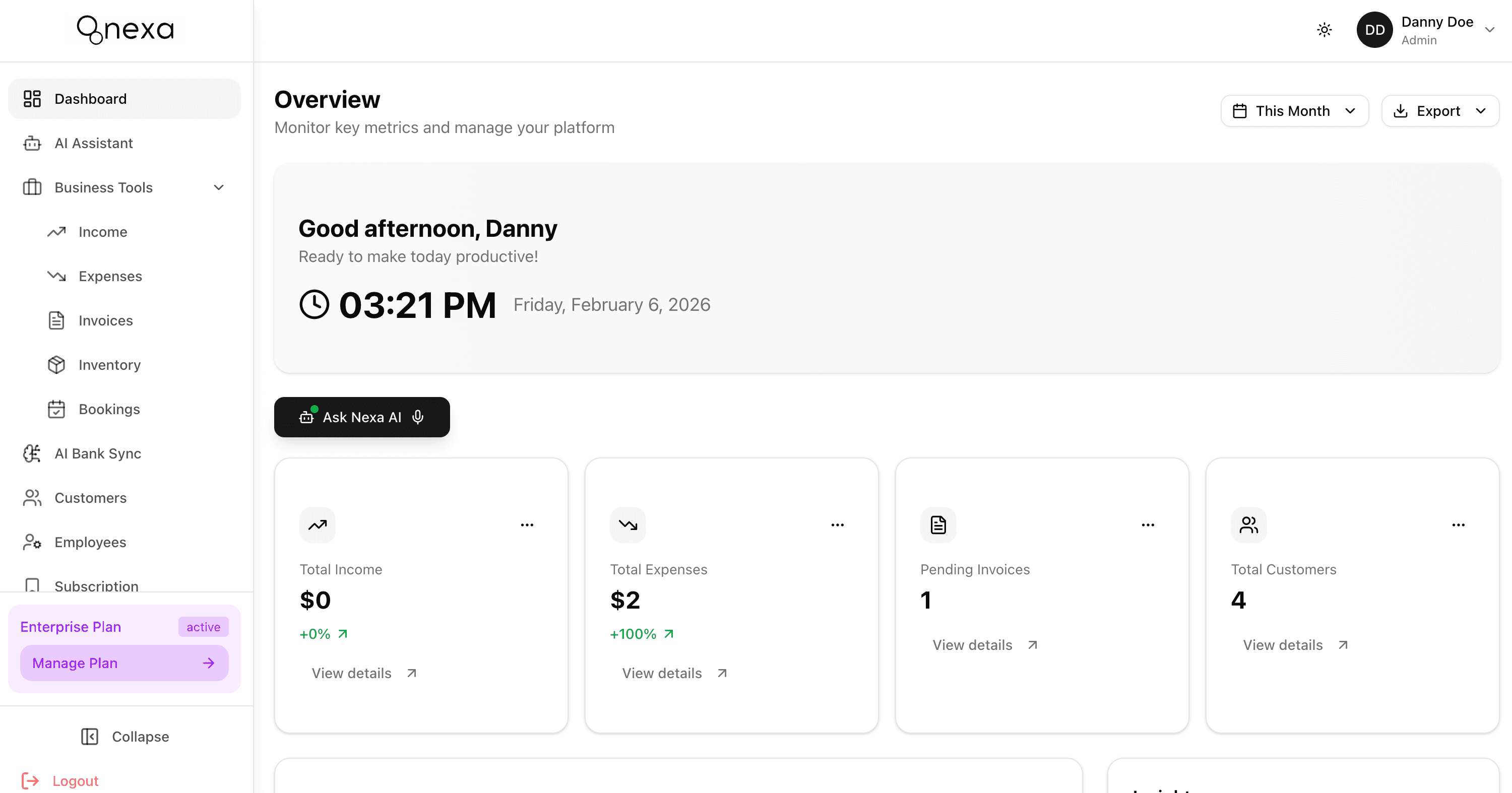Open the Invoices page from the sidebar
Viewport: 1512px width, 793px height.
(x=106, y=320)
